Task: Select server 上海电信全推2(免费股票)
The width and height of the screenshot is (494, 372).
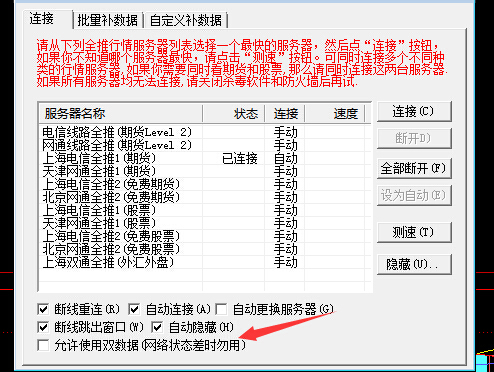Action: click(111, 236)
